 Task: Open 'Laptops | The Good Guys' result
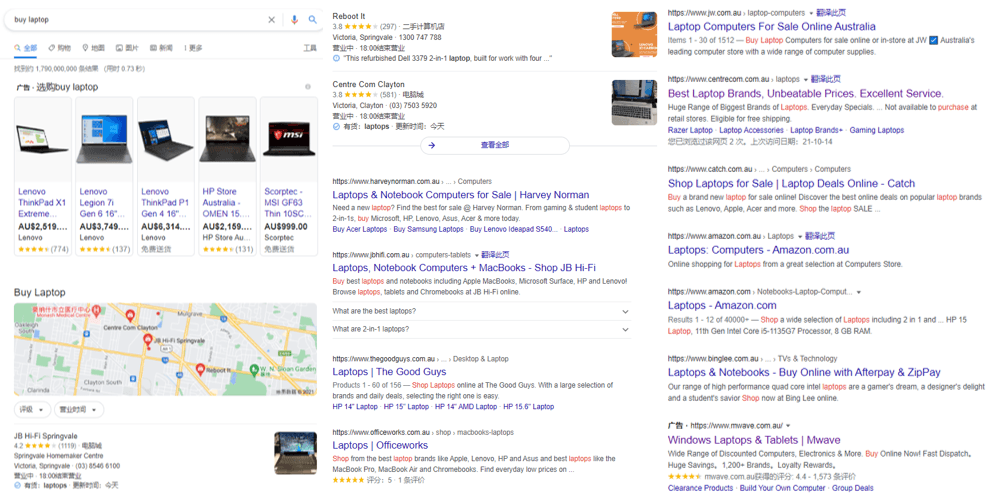click(389, 372)
